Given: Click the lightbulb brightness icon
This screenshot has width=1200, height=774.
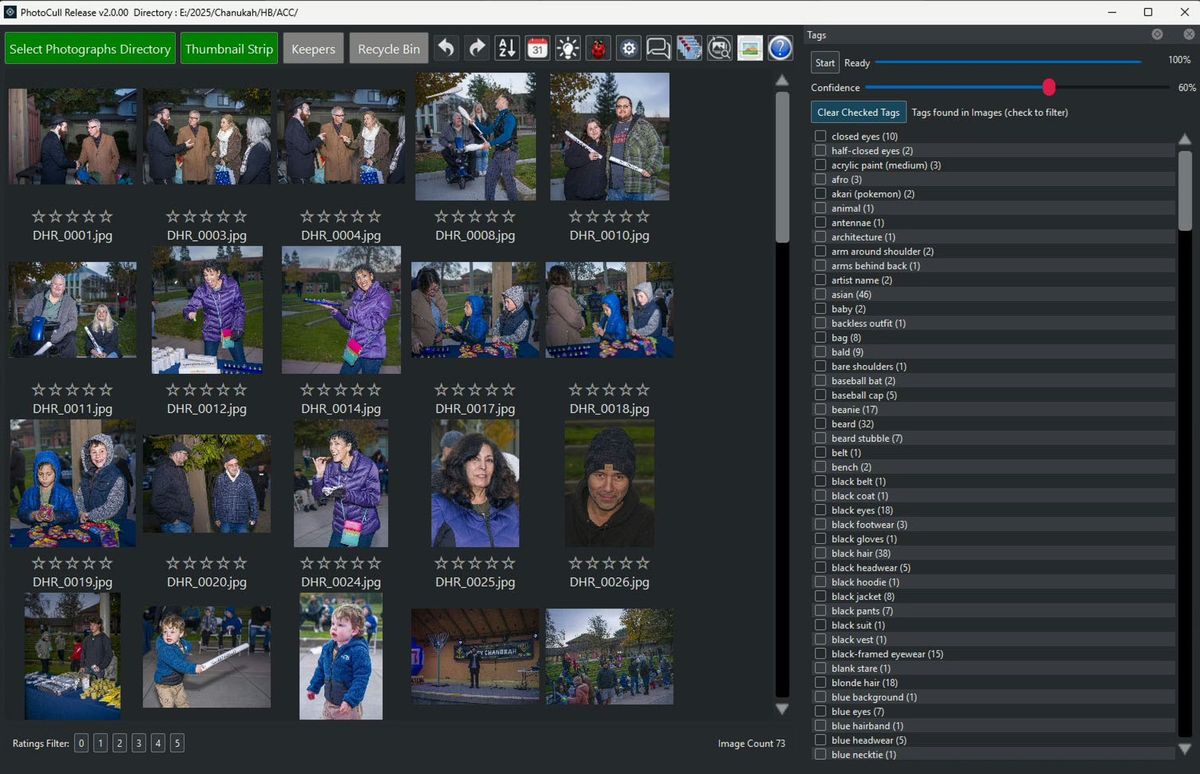Looking at the screenshot, I should point(567,47).
